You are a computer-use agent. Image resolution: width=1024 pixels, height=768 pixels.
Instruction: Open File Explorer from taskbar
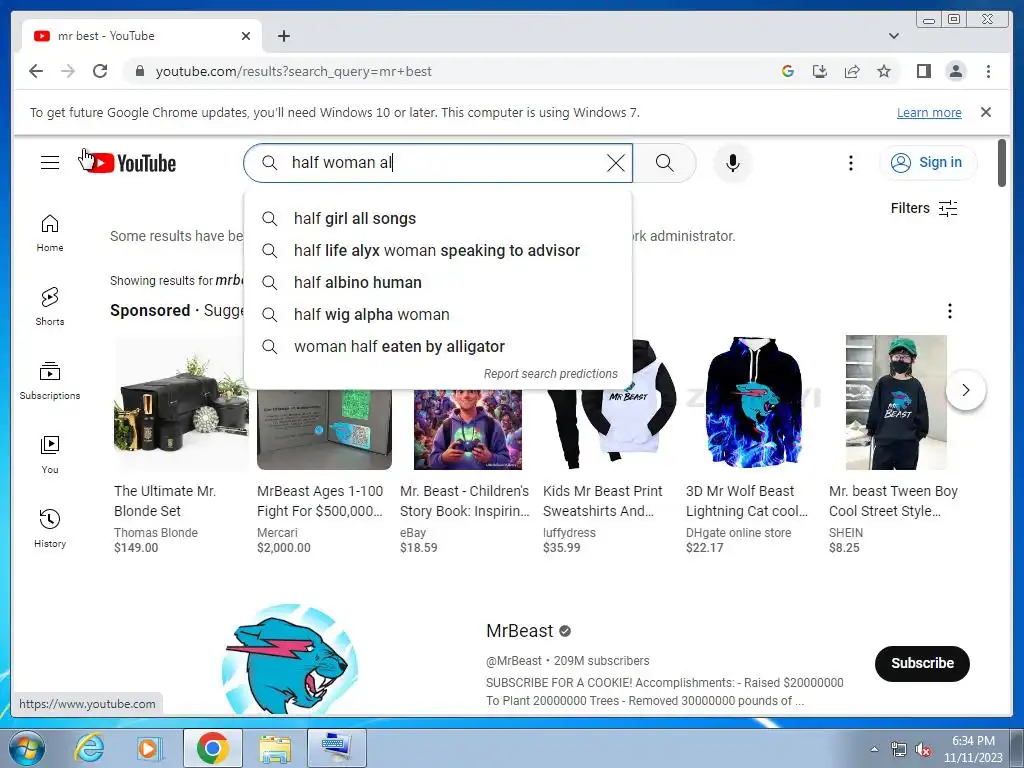coord(275,748)
